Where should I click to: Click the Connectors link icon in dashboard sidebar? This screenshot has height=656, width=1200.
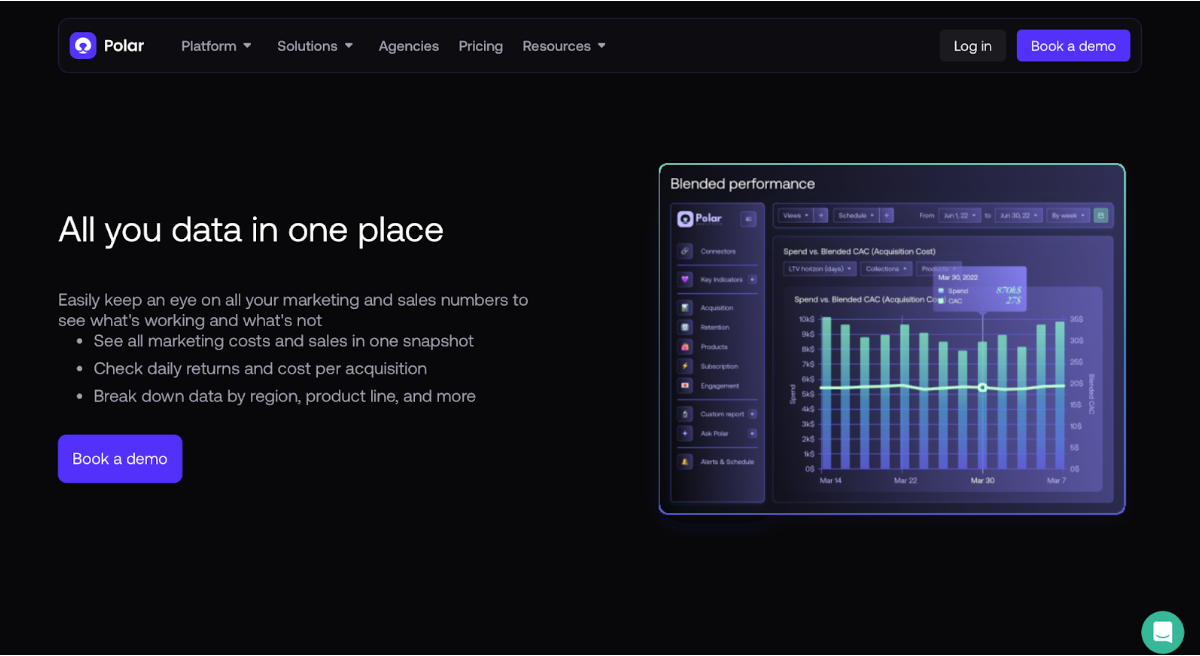tap(685, 251)
